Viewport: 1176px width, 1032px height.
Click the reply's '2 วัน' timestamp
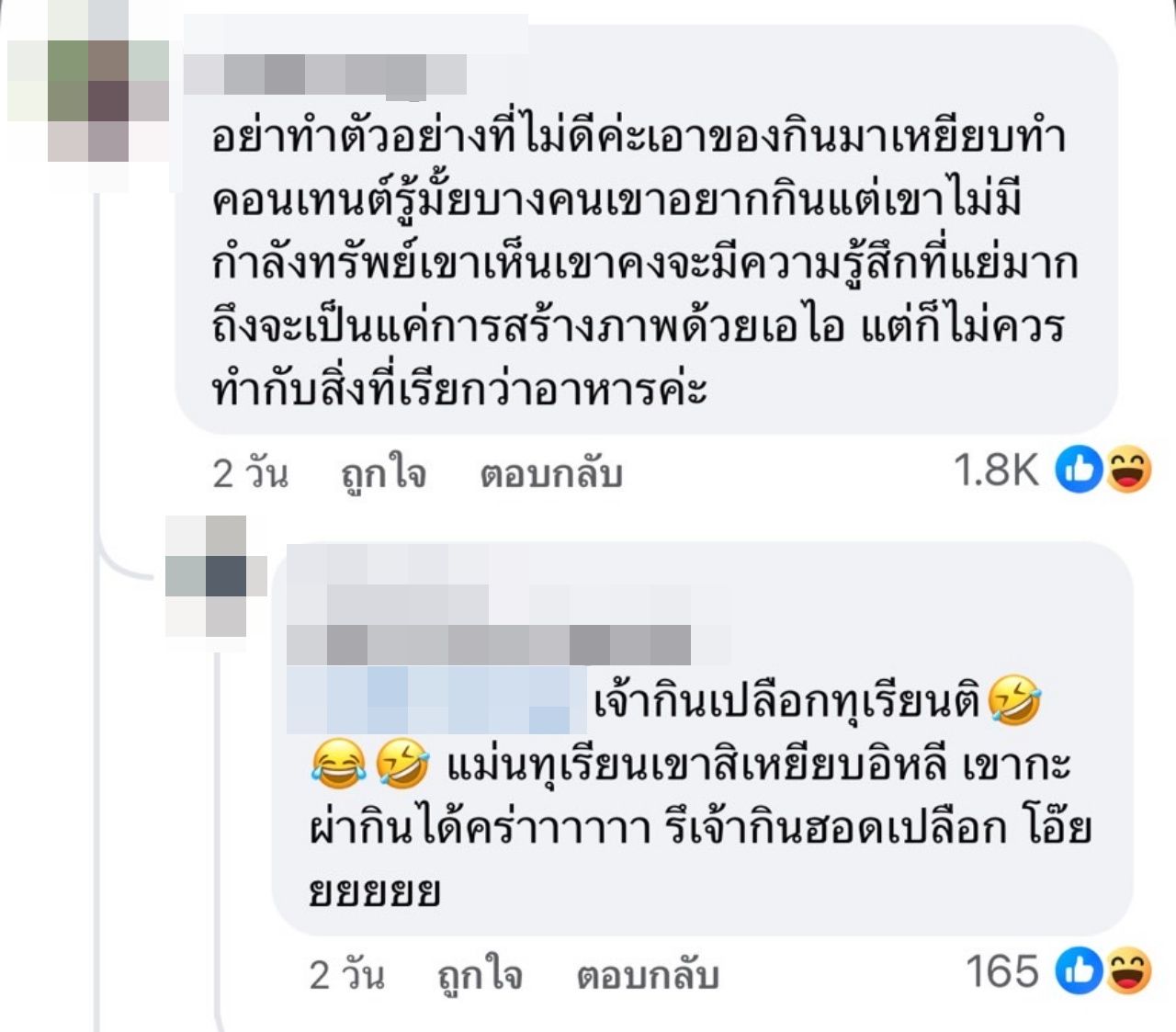pos(347,975)
